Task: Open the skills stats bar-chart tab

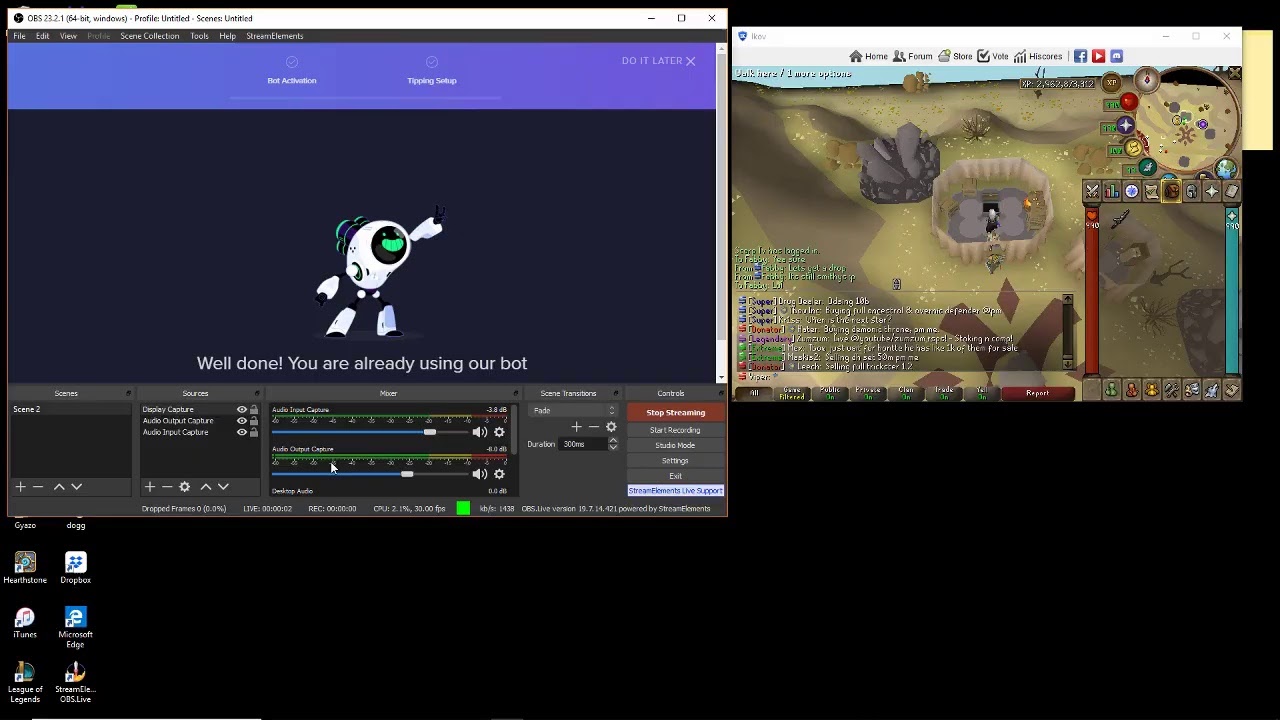Action: 1112,192
